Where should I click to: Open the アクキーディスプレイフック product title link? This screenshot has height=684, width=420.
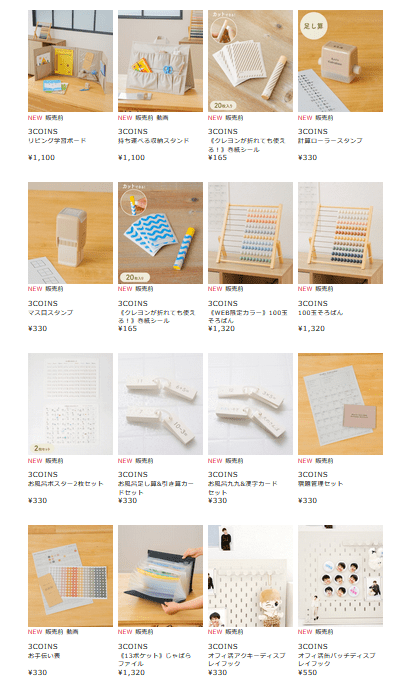point(246,659)
